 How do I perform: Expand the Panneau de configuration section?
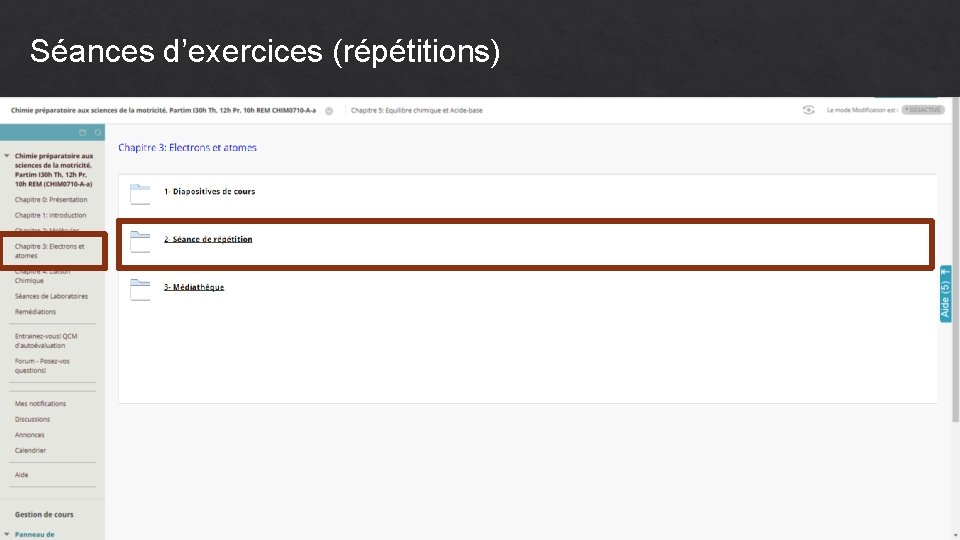pyautogui.click(x=7, y=534)
